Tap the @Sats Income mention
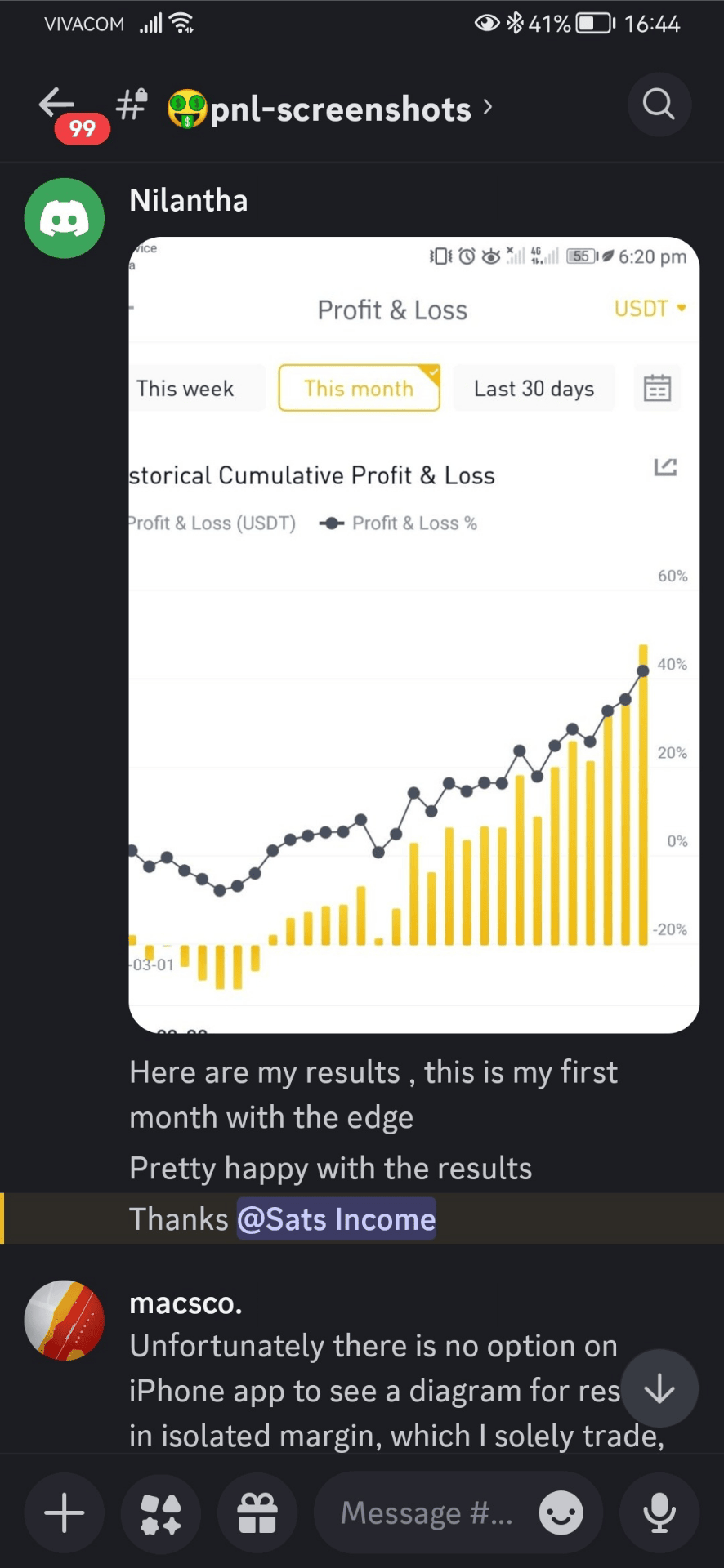The image size is (724, 1568). coord(336,1219)
